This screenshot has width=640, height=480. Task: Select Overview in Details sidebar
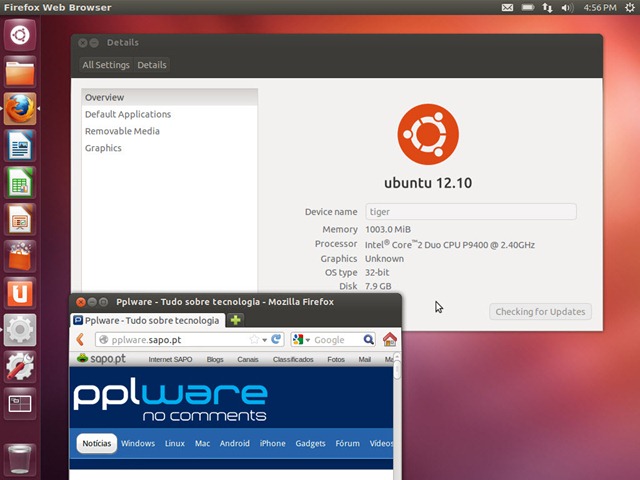[x=169, y=97]
